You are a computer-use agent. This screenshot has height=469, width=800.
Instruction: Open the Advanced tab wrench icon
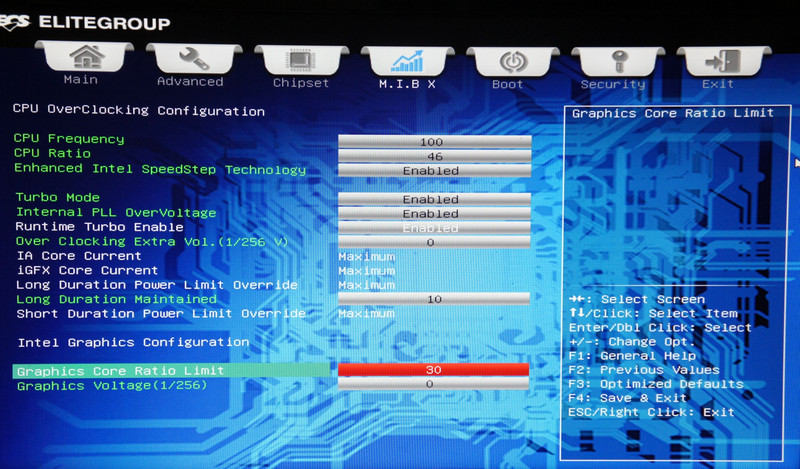[x=194, y=58]
